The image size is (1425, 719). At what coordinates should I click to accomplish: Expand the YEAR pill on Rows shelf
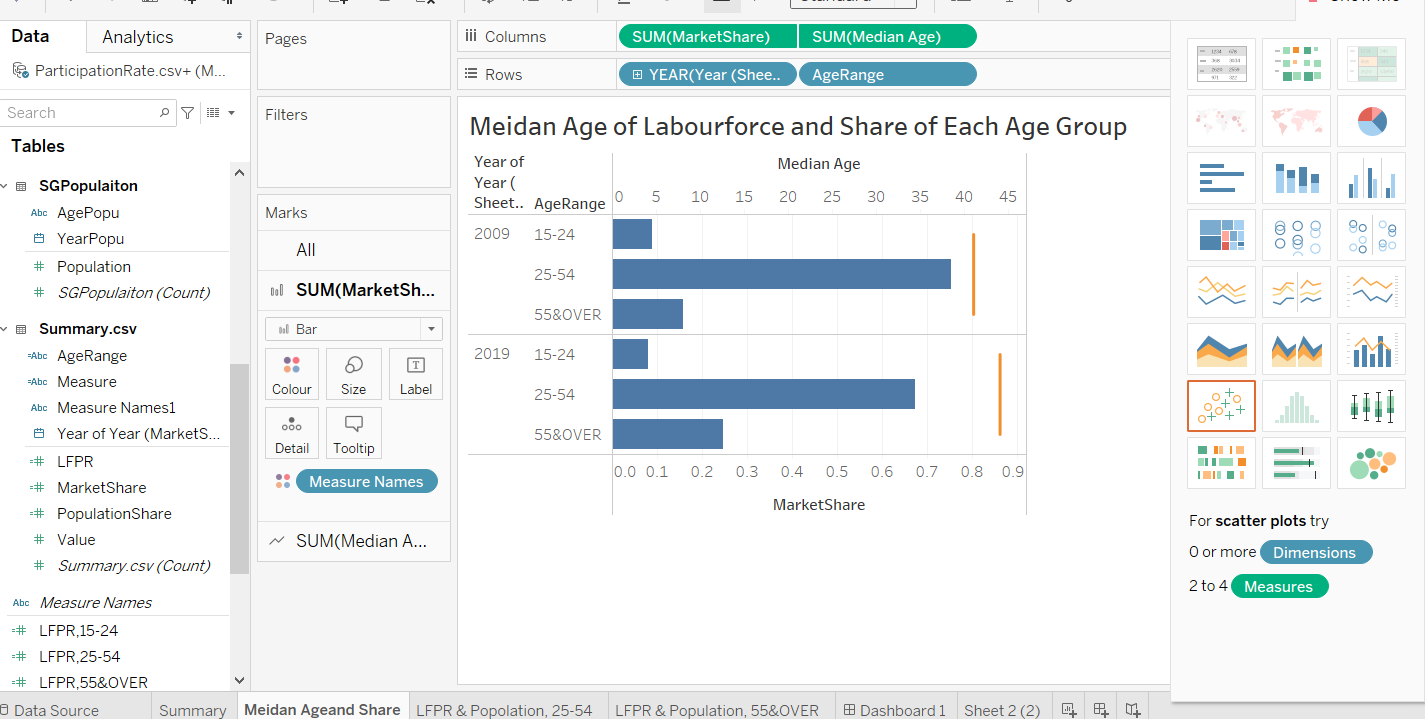click(636, 75)
